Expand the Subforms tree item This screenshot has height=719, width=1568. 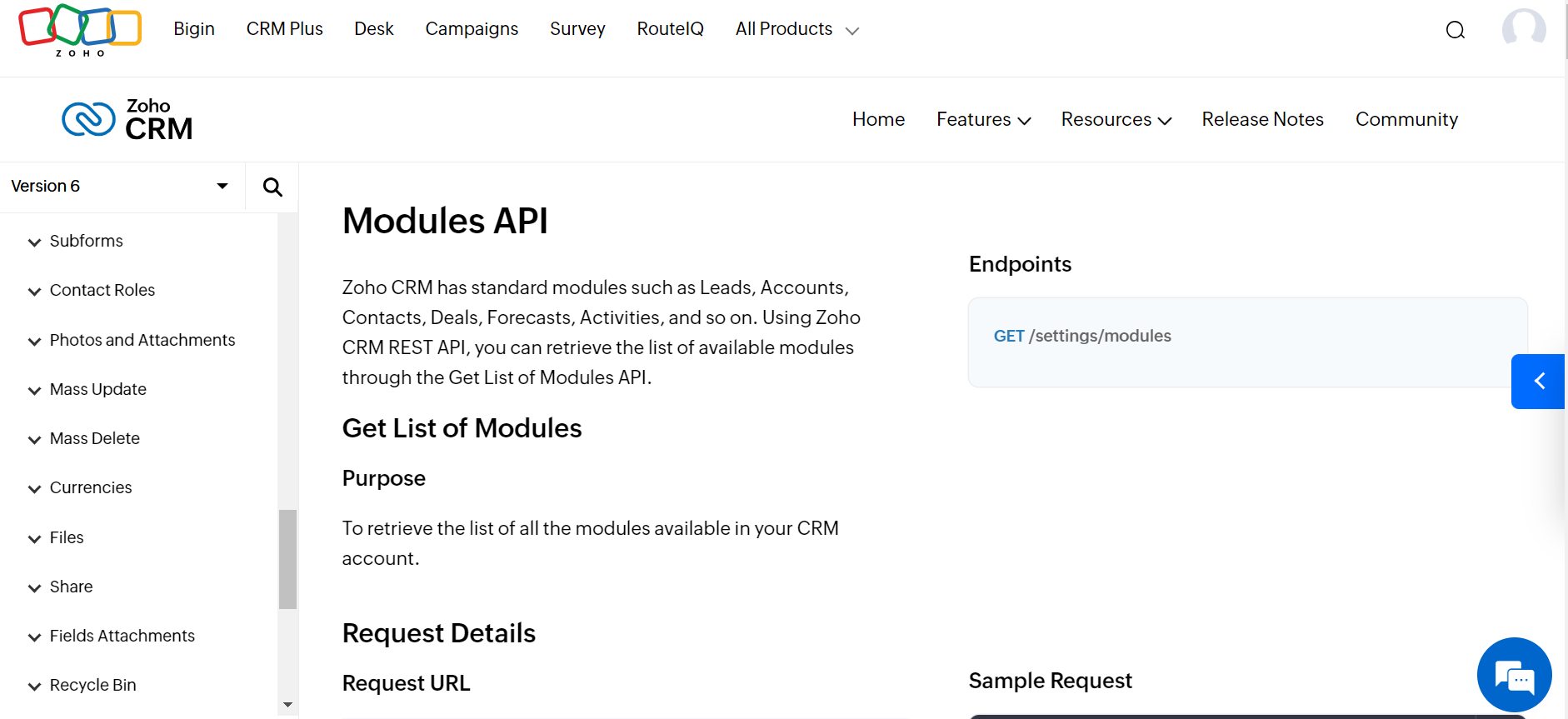(x=34, y=242)
